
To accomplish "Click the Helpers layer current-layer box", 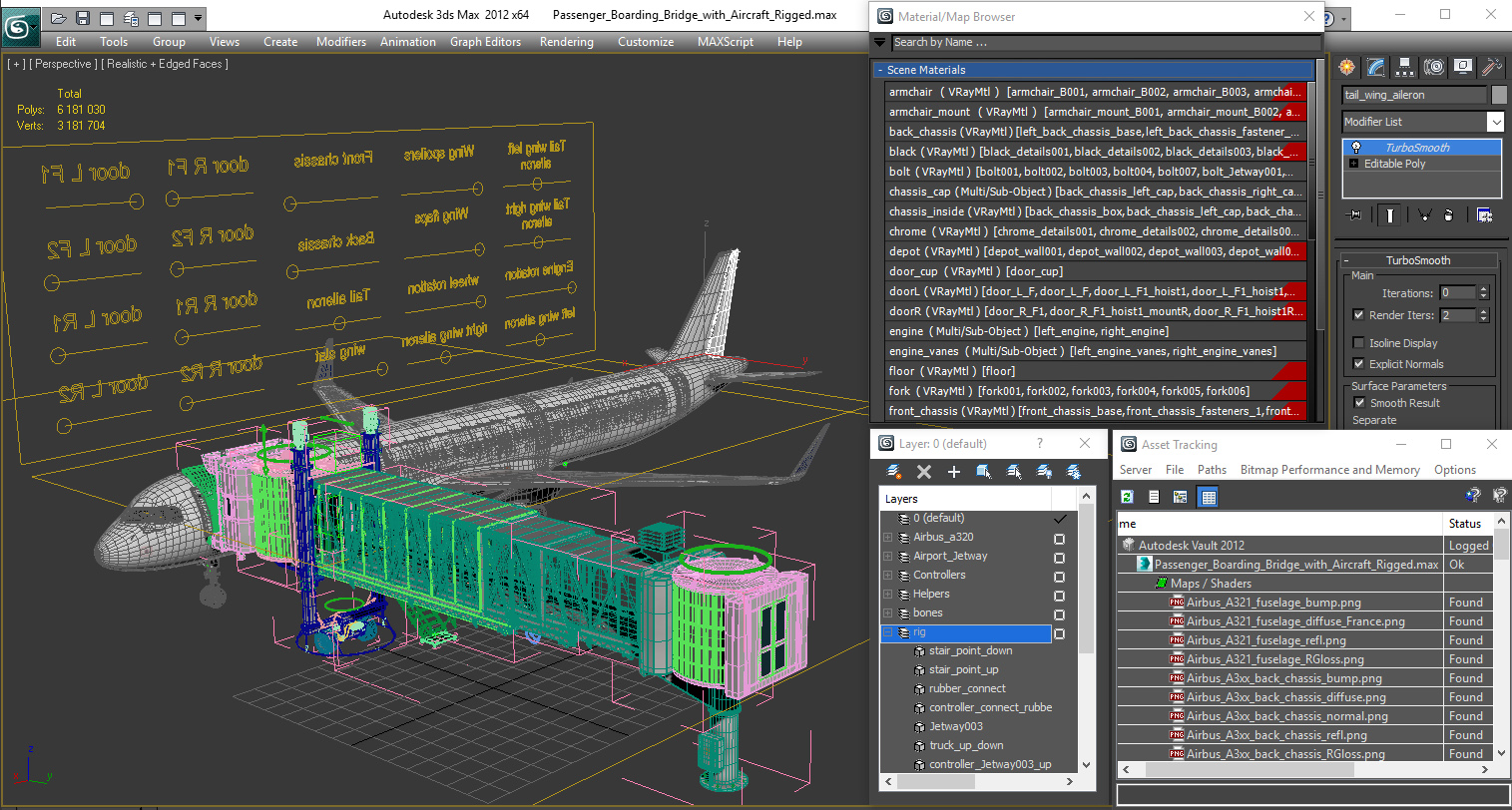I will [x=1060, y=595].
